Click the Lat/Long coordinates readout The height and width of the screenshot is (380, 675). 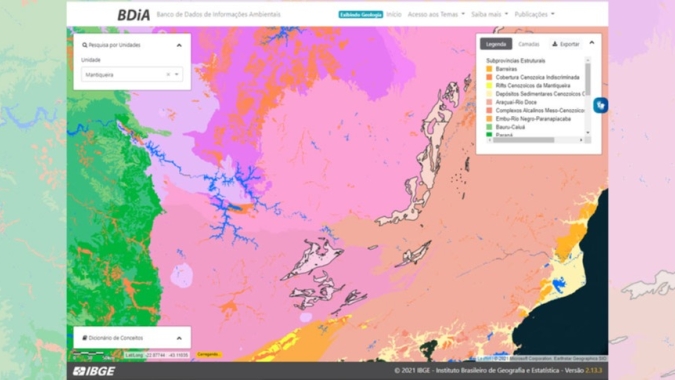pyautogui.click(x=157, y=355)
